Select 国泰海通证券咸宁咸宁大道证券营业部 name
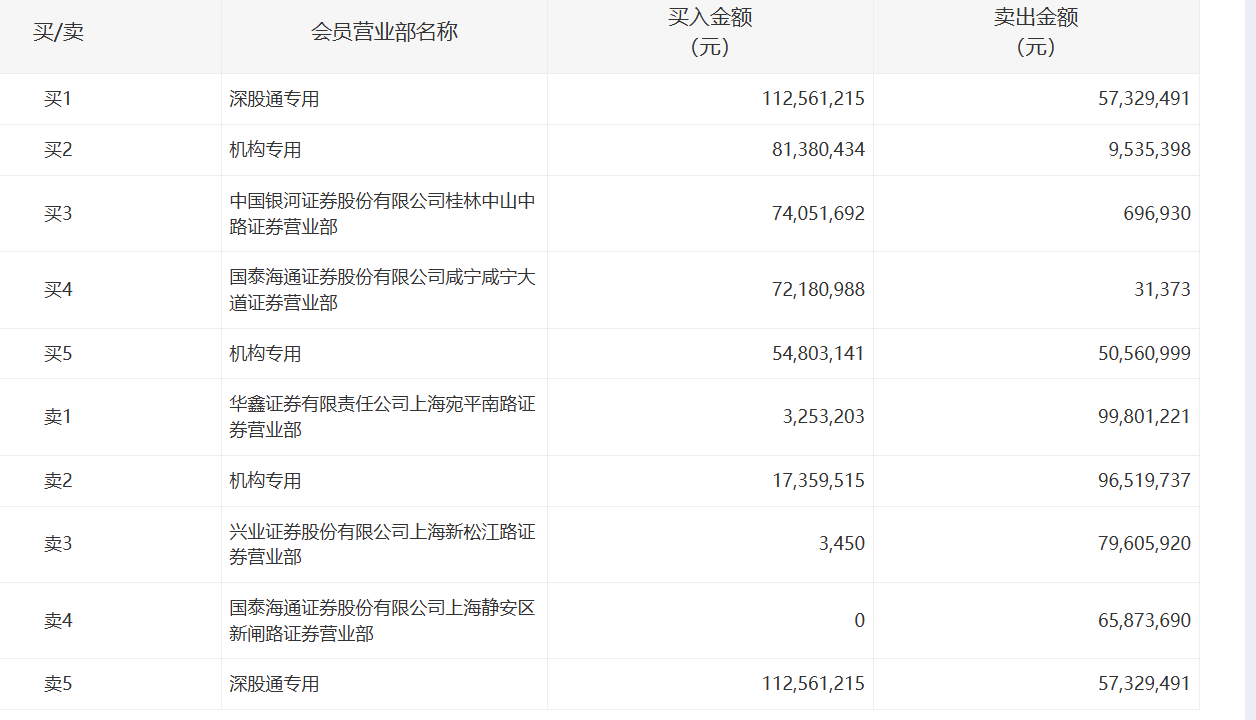The image size is (1256, 720). [382, 290]
